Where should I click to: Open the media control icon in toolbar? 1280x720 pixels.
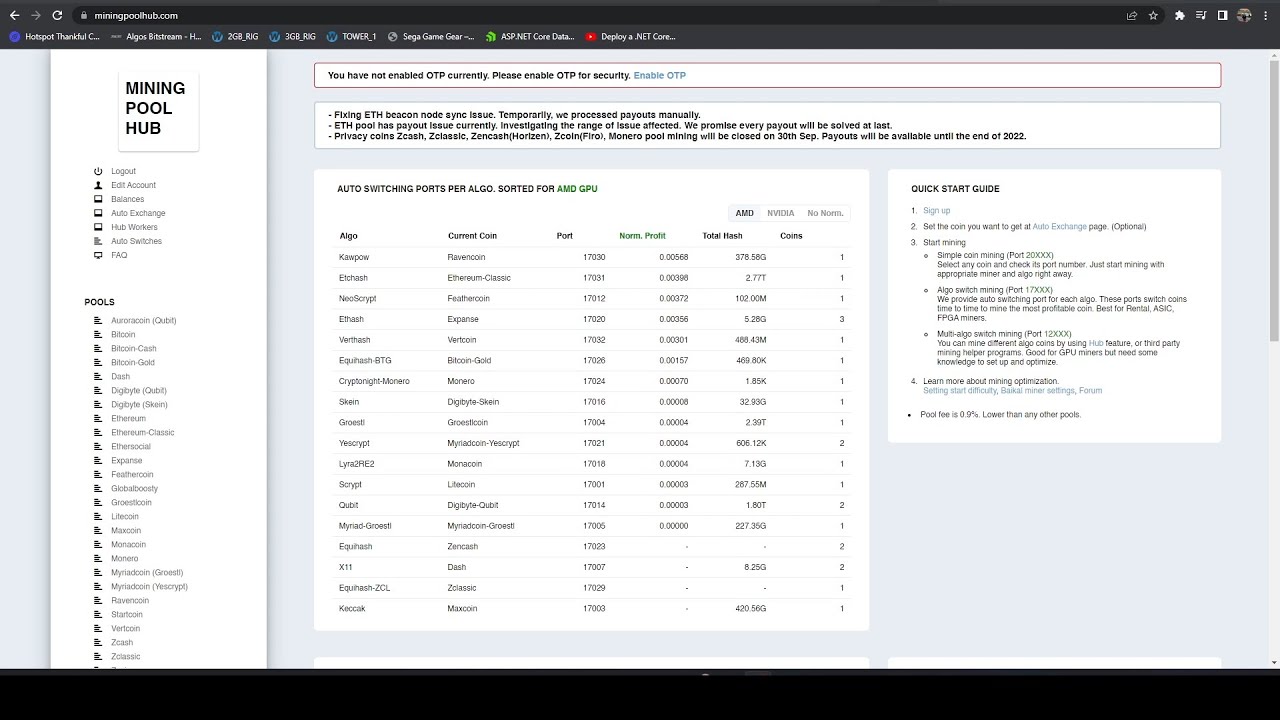point(1201,15)
